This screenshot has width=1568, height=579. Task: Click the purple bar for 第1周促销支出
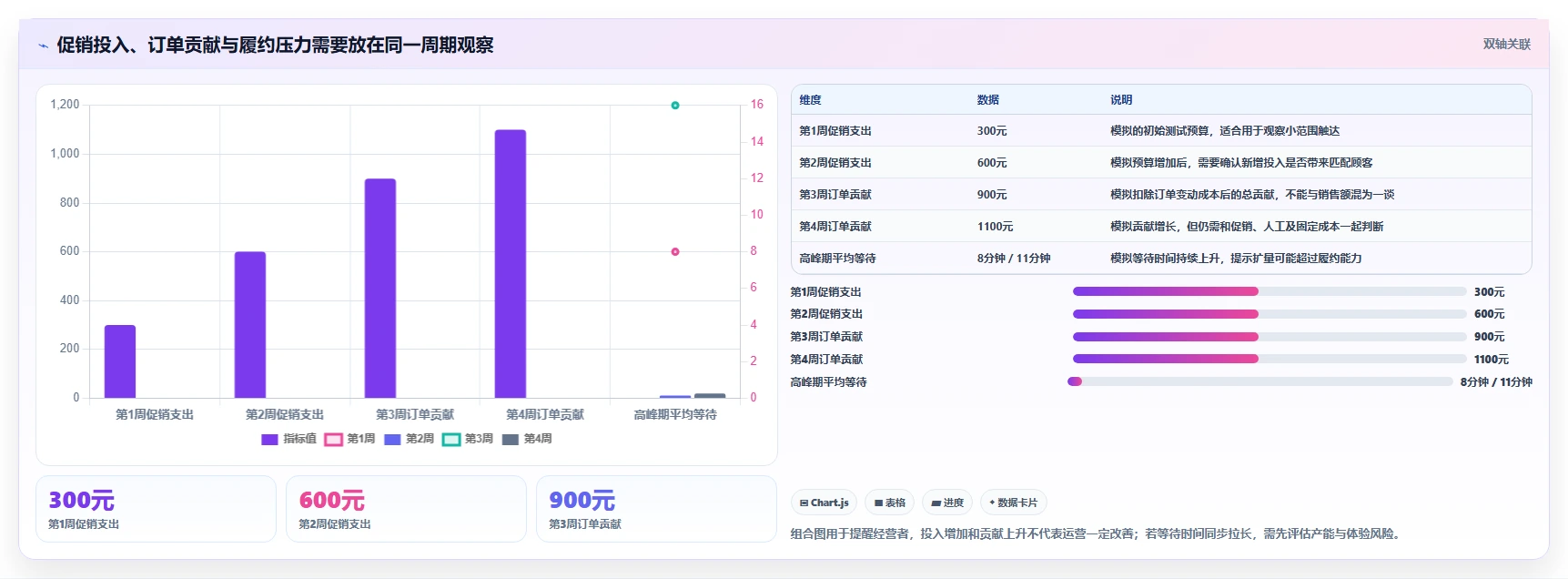click(120, 361)
